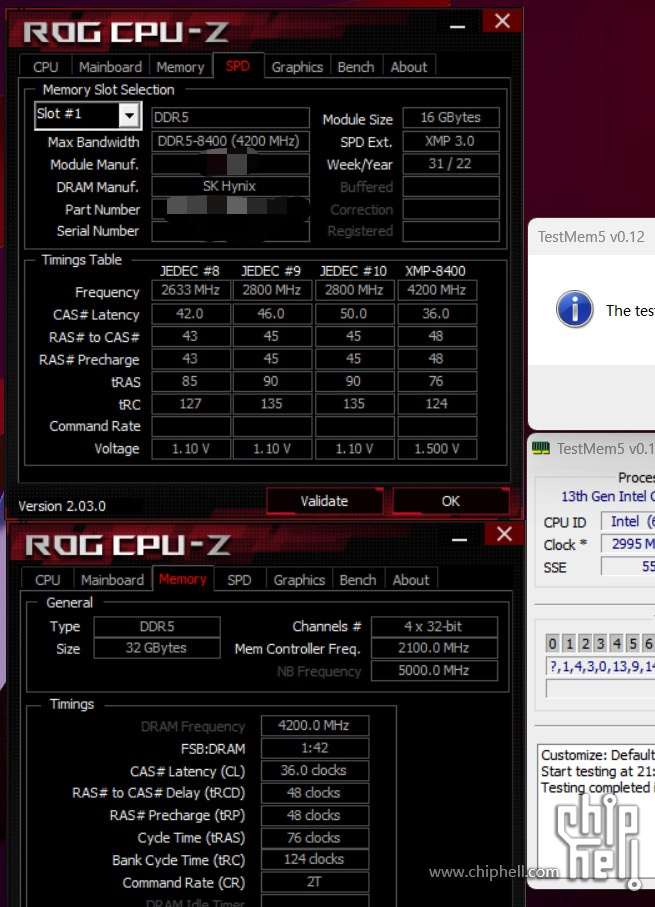
Task: Click the 31 / 22 Week/Year value
Action: tap(451, 164)
